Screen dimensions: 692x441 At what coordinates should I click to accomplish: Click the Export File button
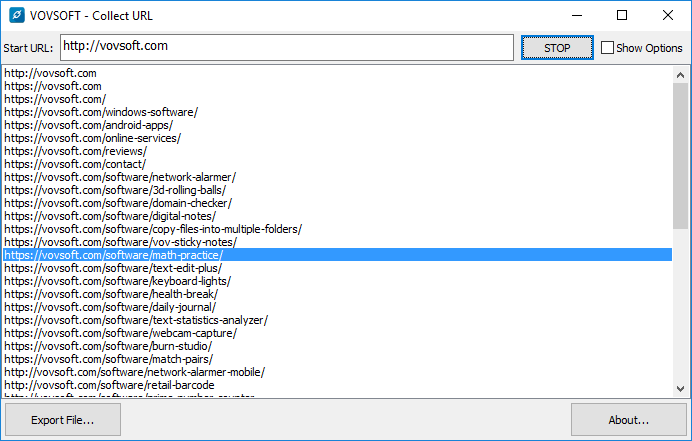click(x=63, y=420)
